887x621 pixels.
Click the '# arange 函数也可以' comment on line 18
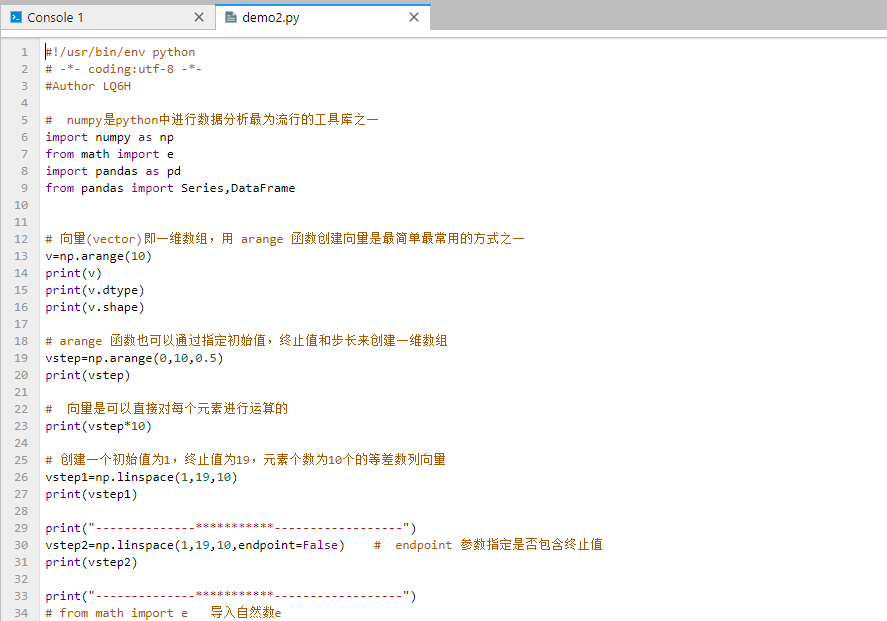[x=247, y=340]
